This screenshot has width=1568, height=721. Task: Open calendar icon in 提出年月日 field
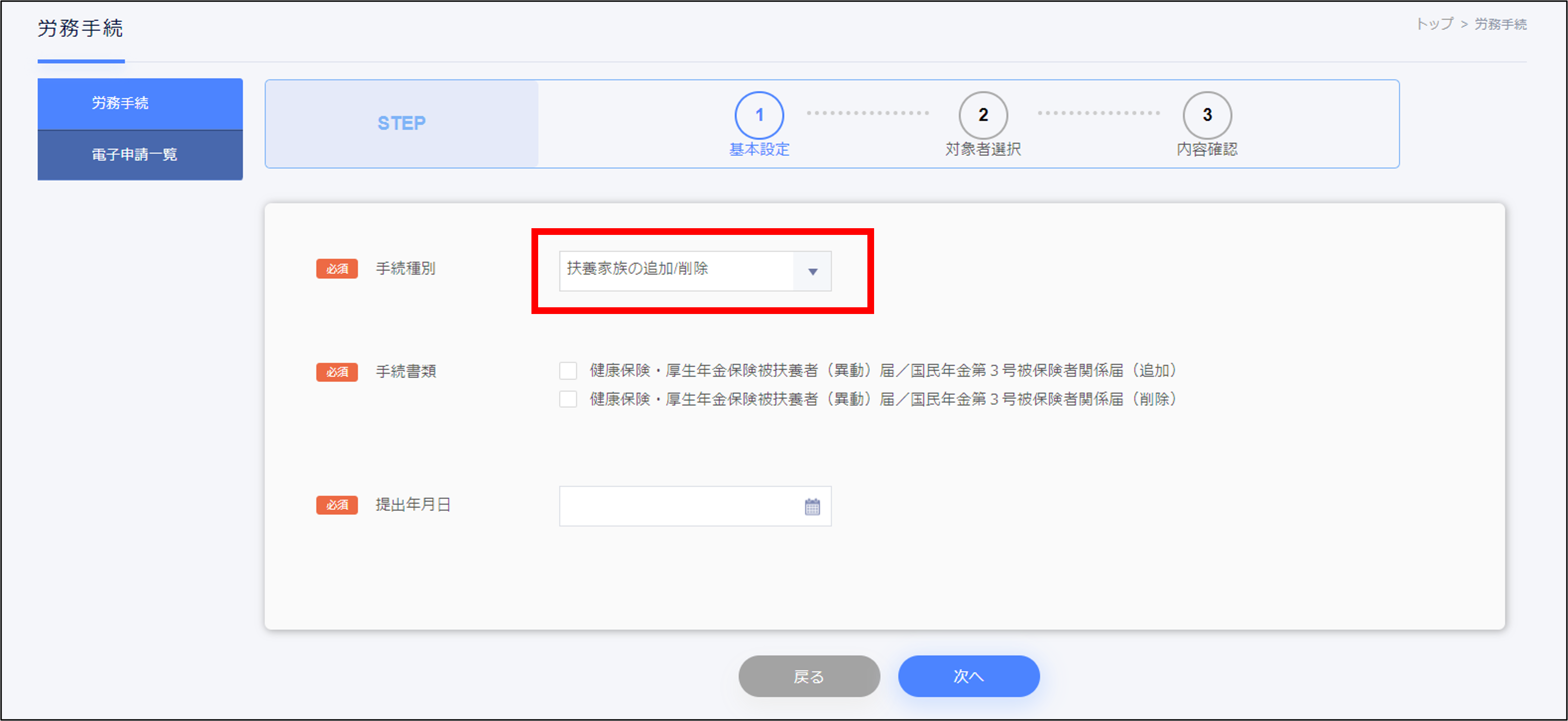pos(812,507)
